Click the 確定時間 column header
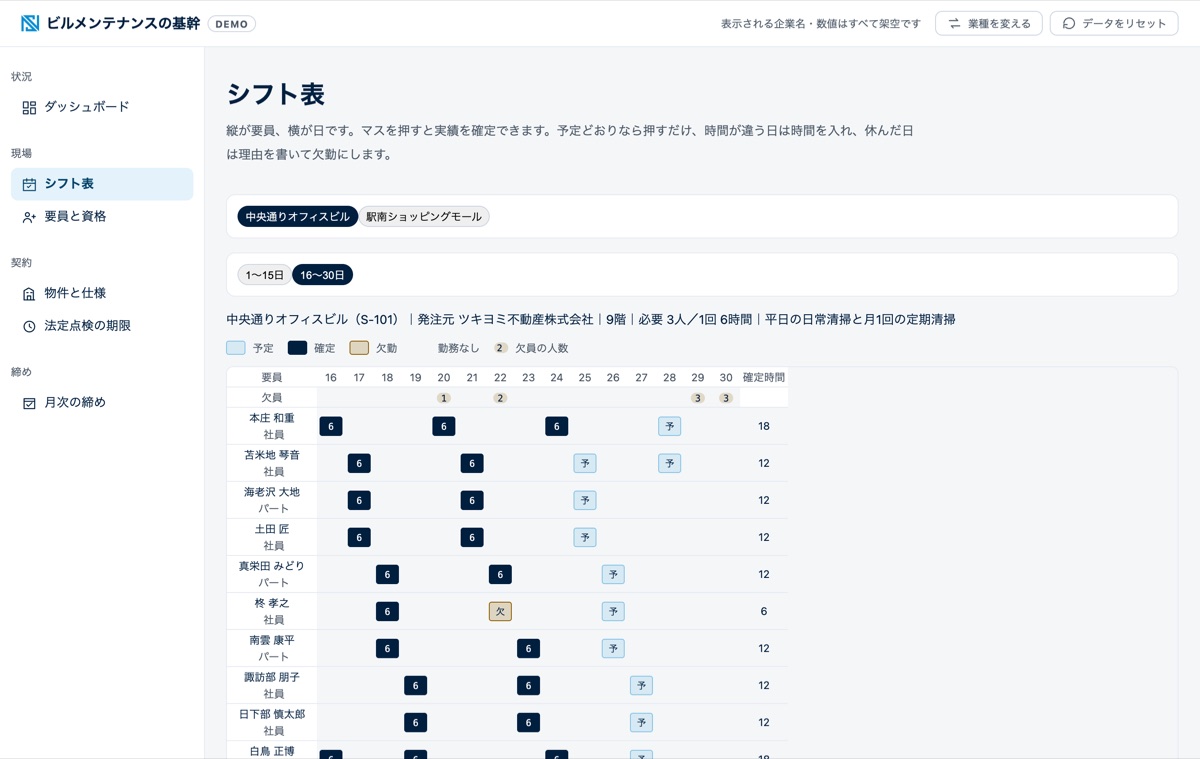Screen dimensions: 1200x759 coord(764,377)
